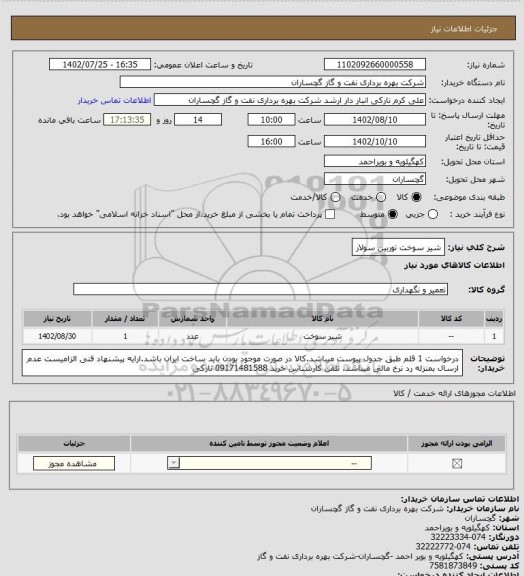Click the تعداد / مقدار column header
Image resolution: width=524 pixels, height=576 pixels.
125,318
